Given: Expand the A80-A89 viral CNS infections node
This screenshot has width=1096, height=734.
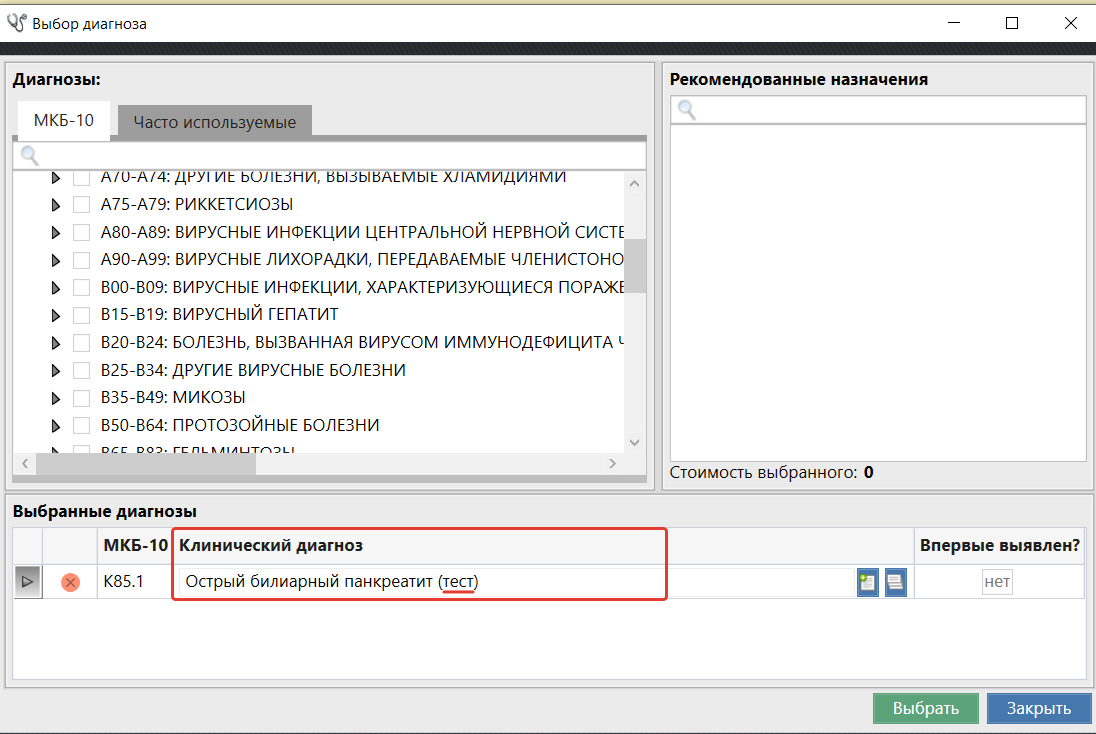Looking at the screenshot, I should [56, 233].
